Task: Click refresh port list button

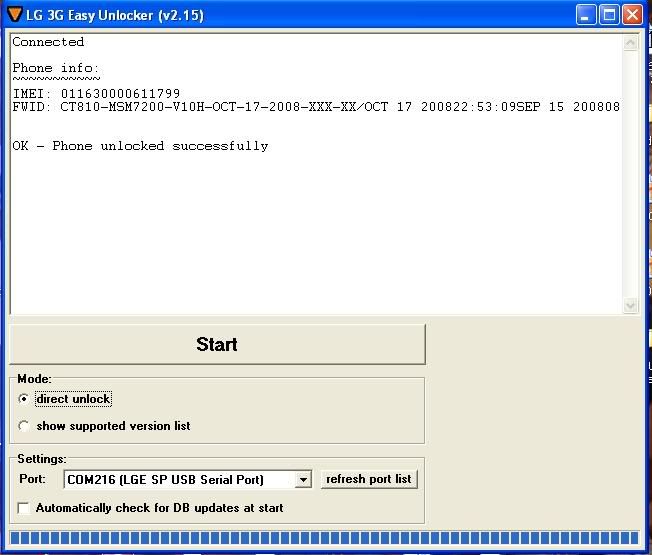Action: point(369,479)
